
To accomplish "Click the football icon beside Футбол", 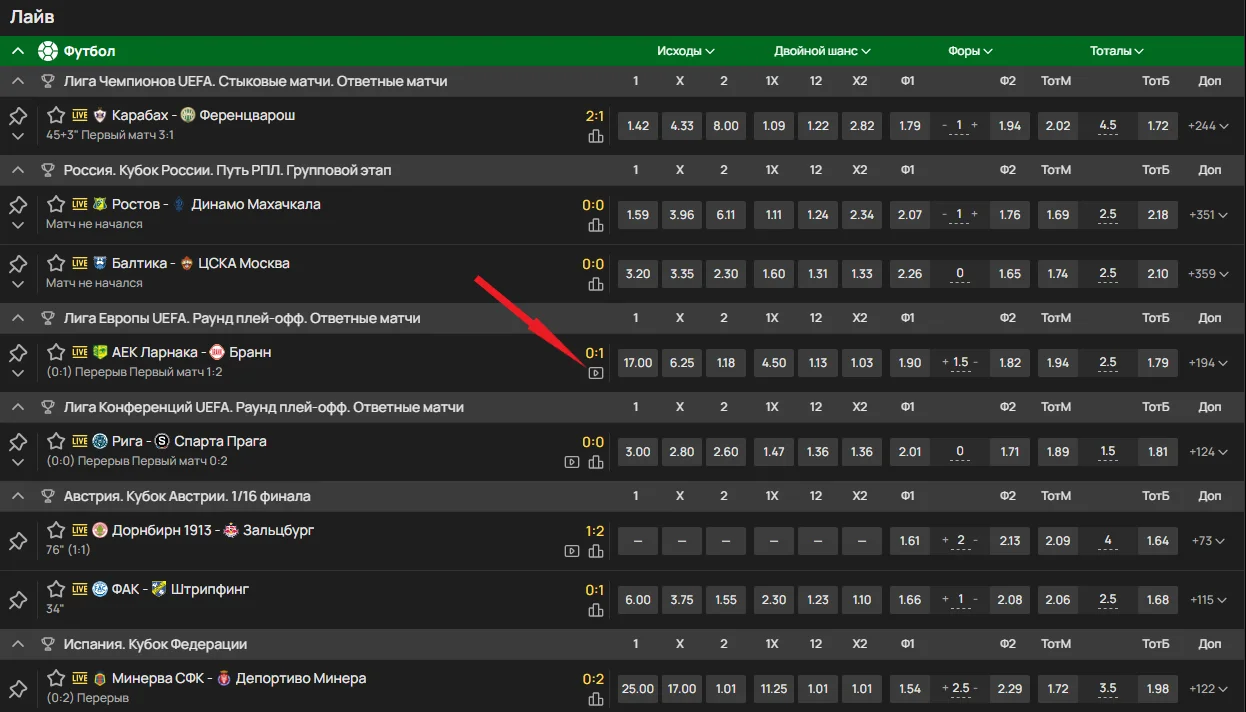I will tap(48, 51).
